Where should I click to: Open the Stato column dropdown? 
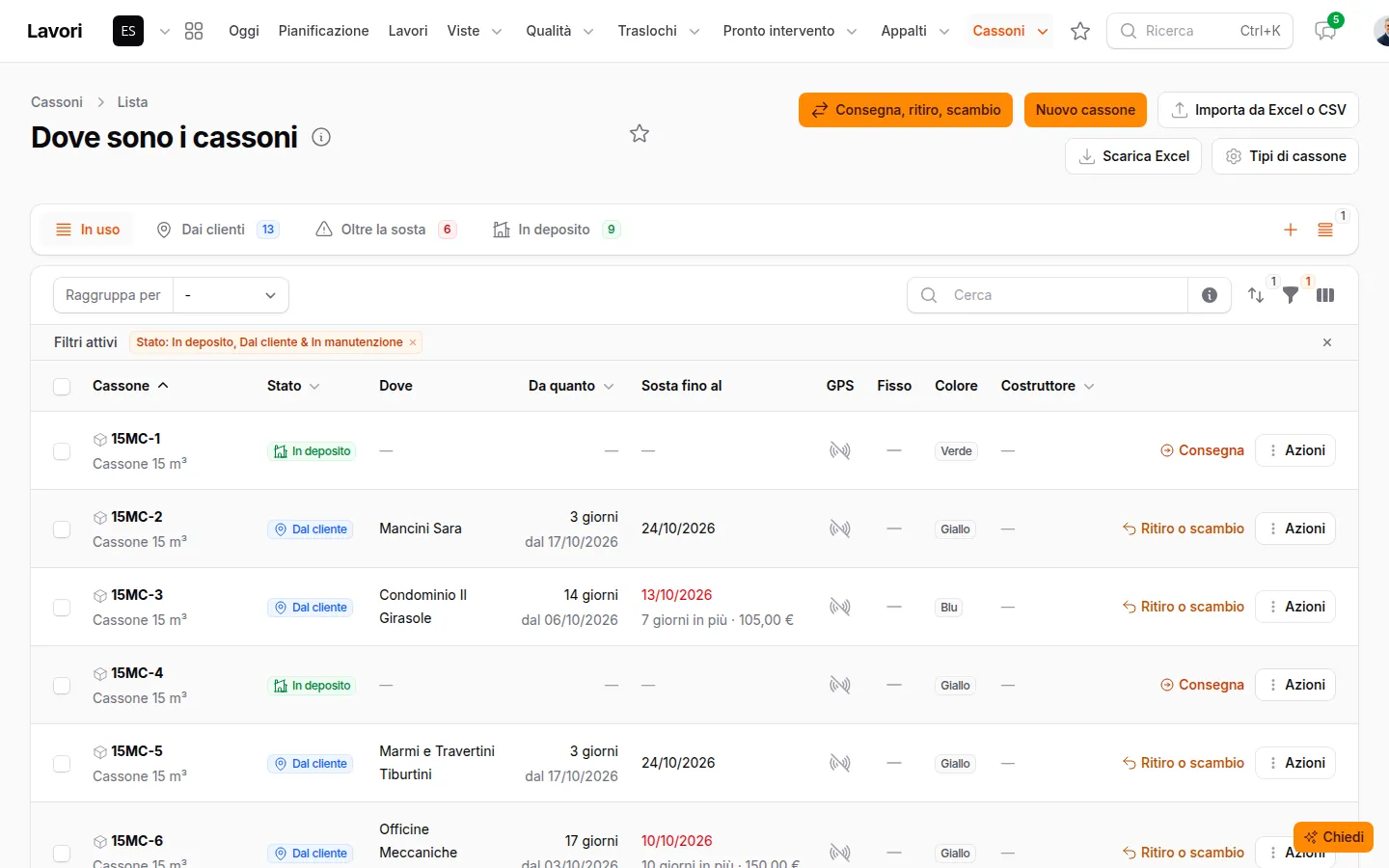click(293, 386)
